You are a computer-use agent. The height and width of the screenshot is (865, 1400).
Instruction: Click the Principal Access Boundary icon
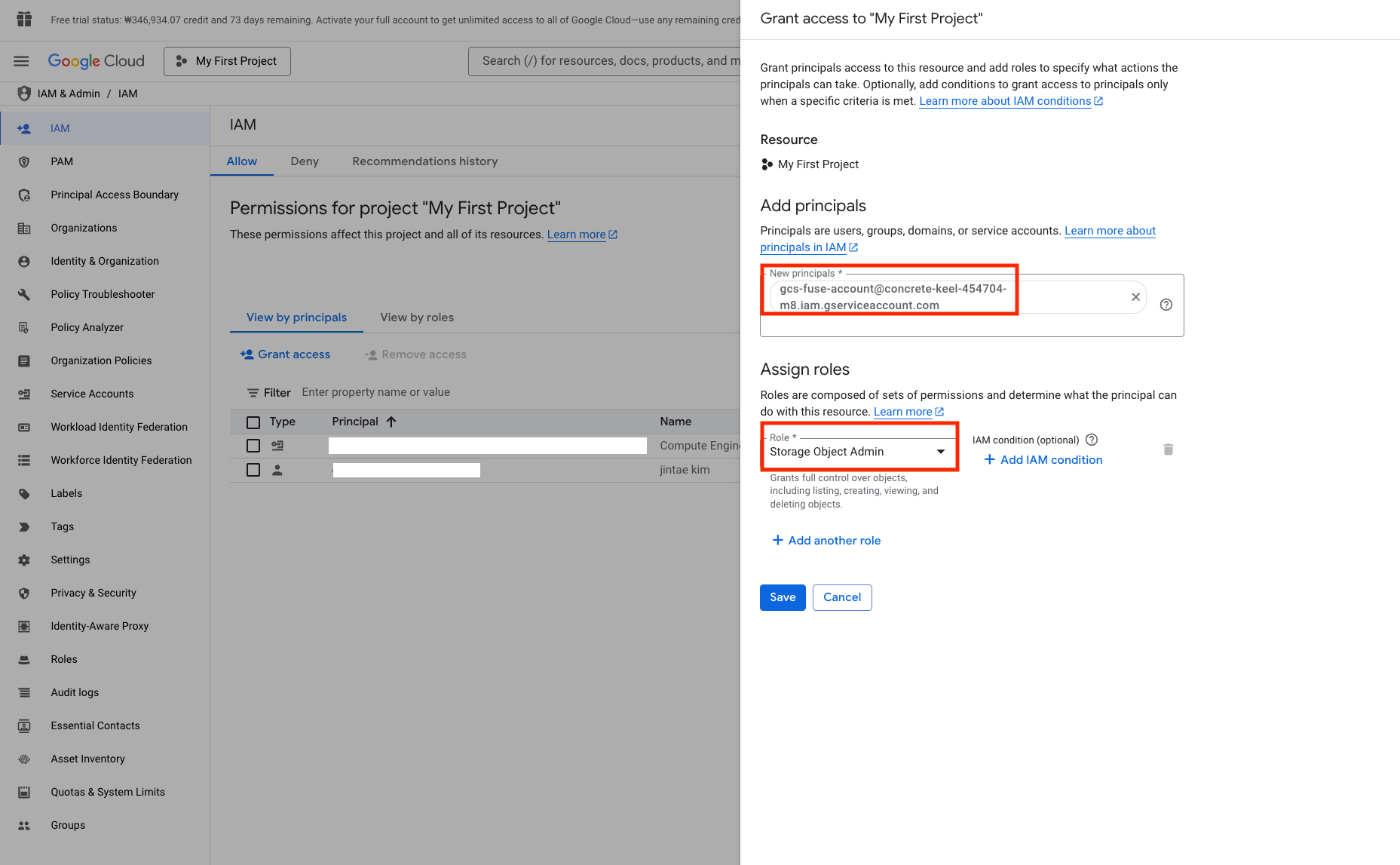pyautogui.click(x=24, y=195)
